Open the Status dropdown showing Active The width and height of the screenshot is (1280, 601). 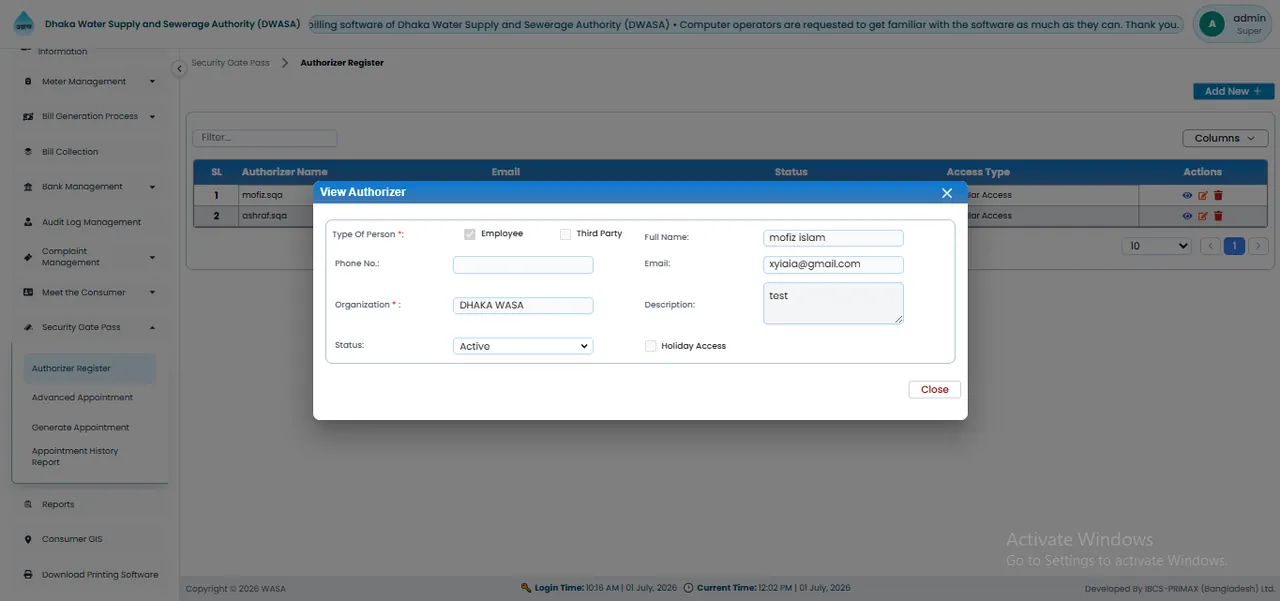point(523,346)
